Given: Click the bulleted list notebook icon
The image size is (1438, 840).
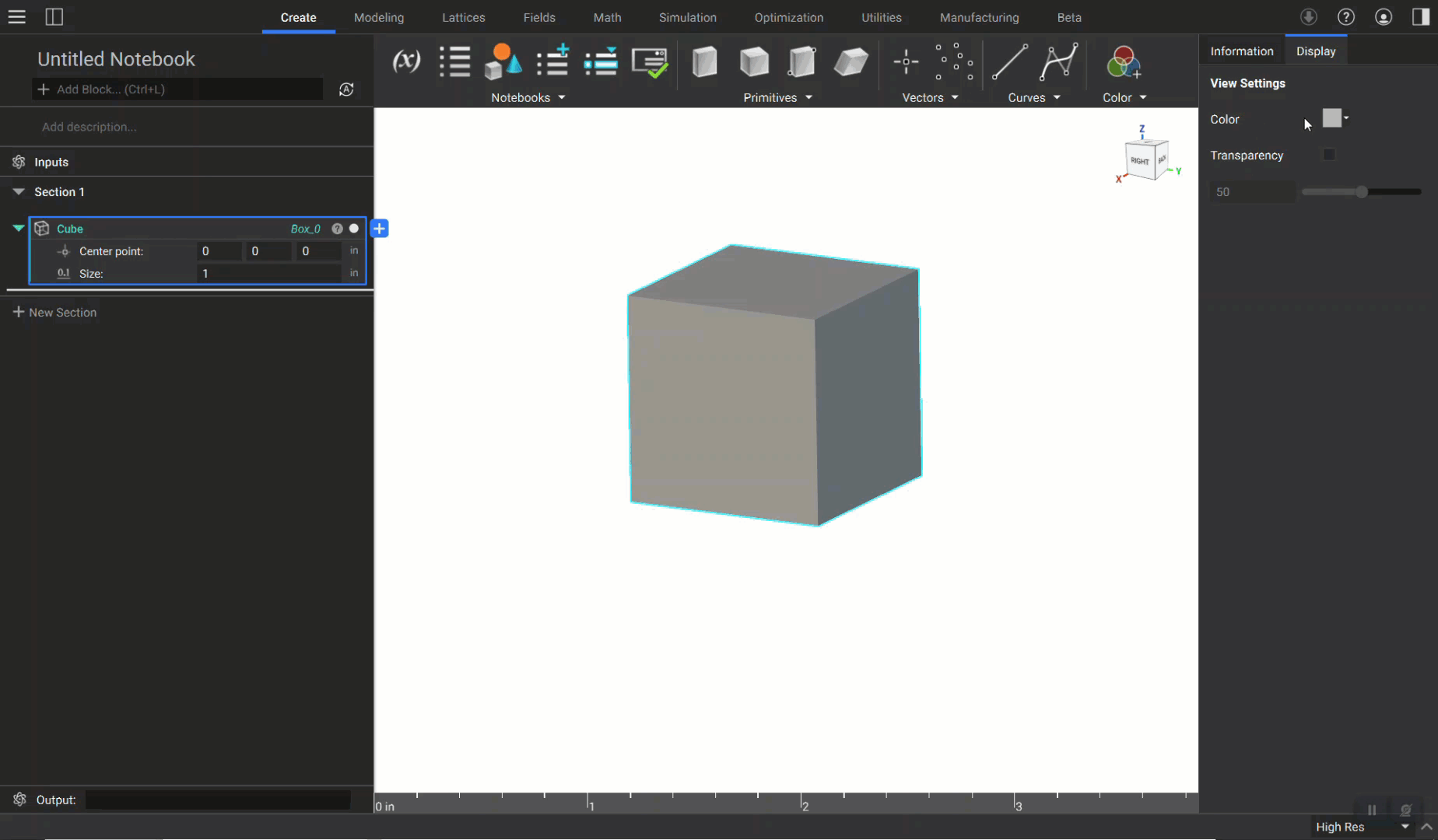Looking at the screenshot, I should (454, 61).
